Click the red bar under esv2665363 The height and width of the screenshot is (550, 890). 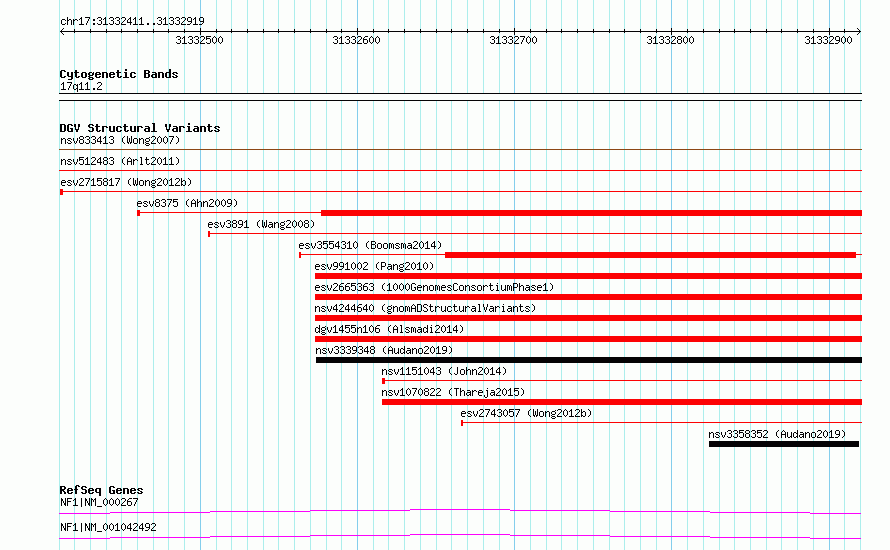[589, 297]
